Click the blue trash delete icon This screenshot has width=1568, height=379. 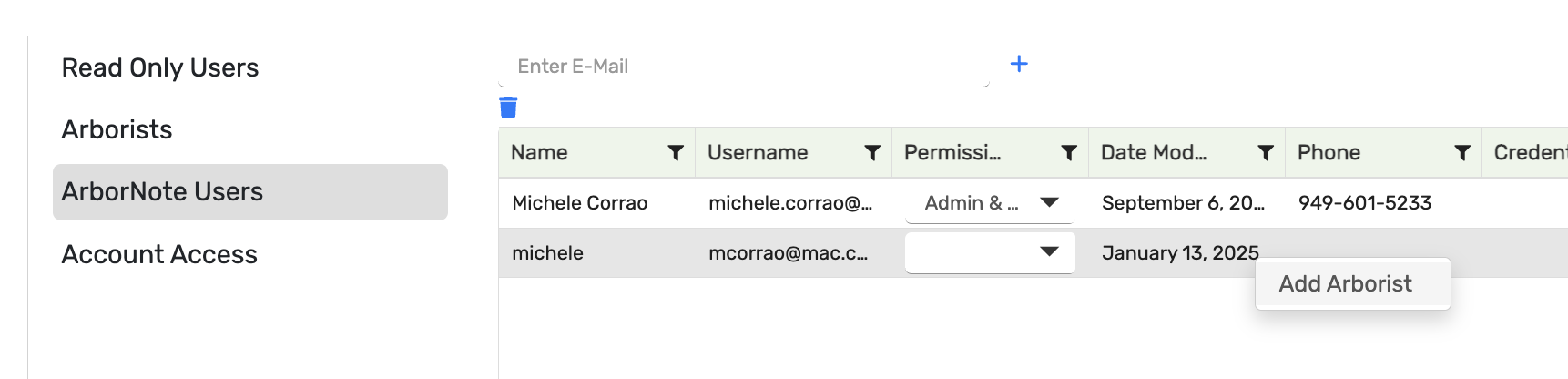[x=508, y=108]
